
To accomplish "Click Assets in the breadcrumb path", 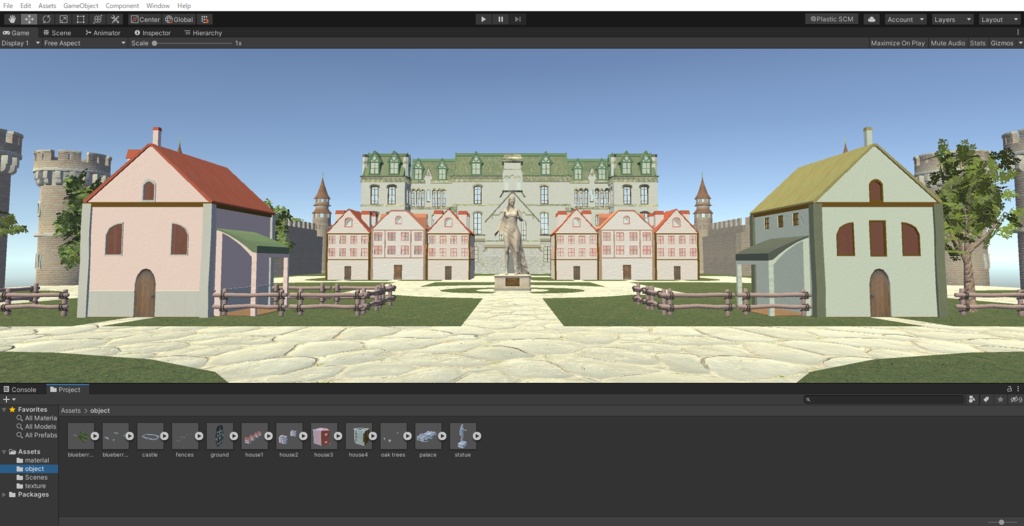I will (71, 410).
